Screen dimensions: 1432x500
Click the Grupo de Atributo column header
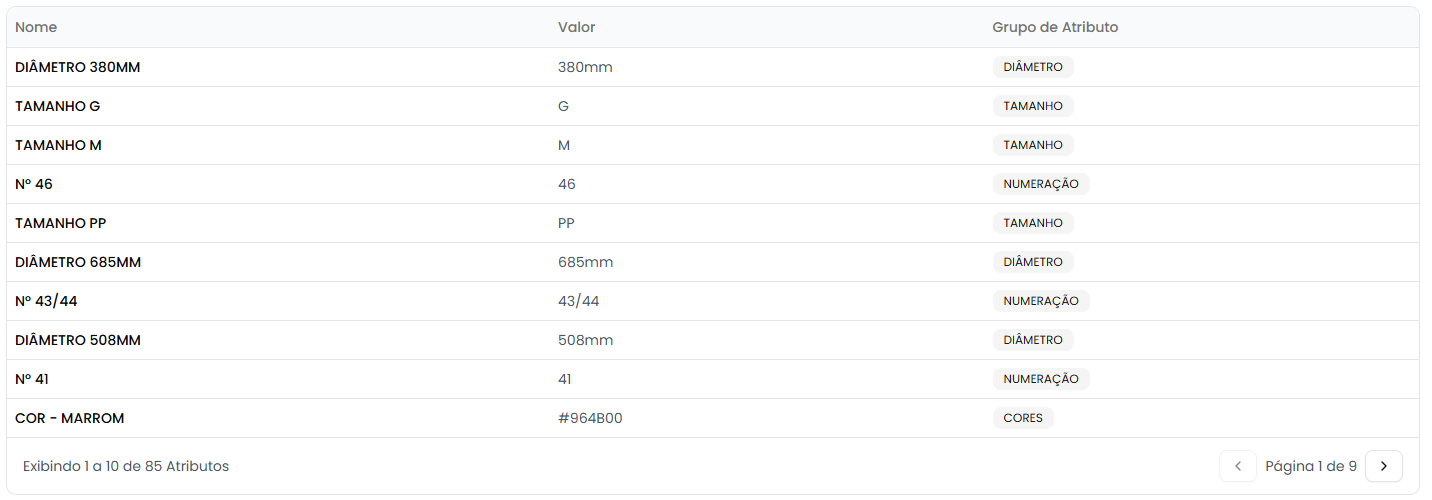(x=1054, y=27)
